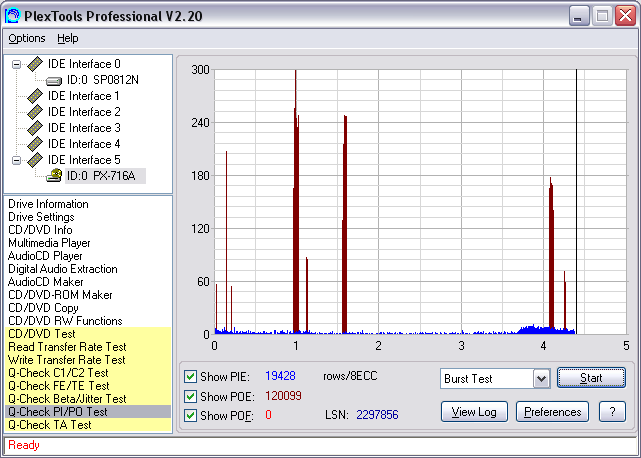Click the PlexTools app icon in title bar
This screenshot has width=641, height=458.
[x=13, y=16]
